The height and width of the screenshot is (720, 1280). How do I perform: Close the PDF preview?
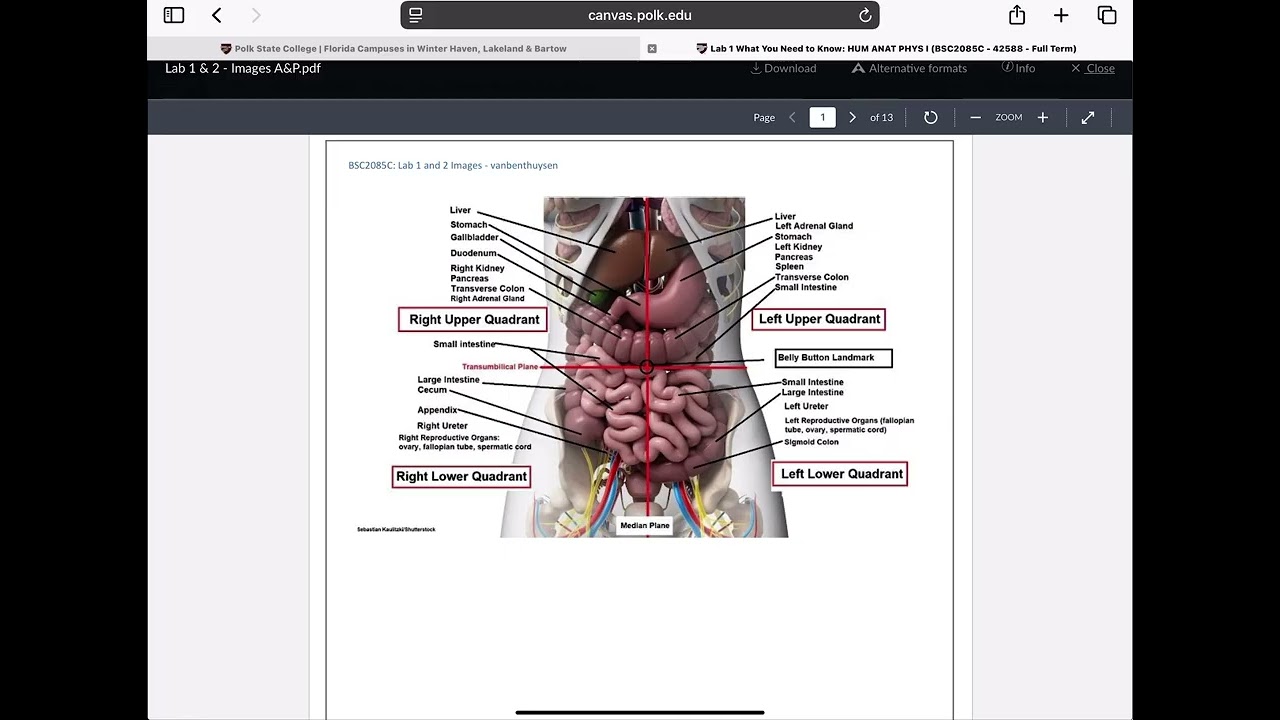(1092, 68)
